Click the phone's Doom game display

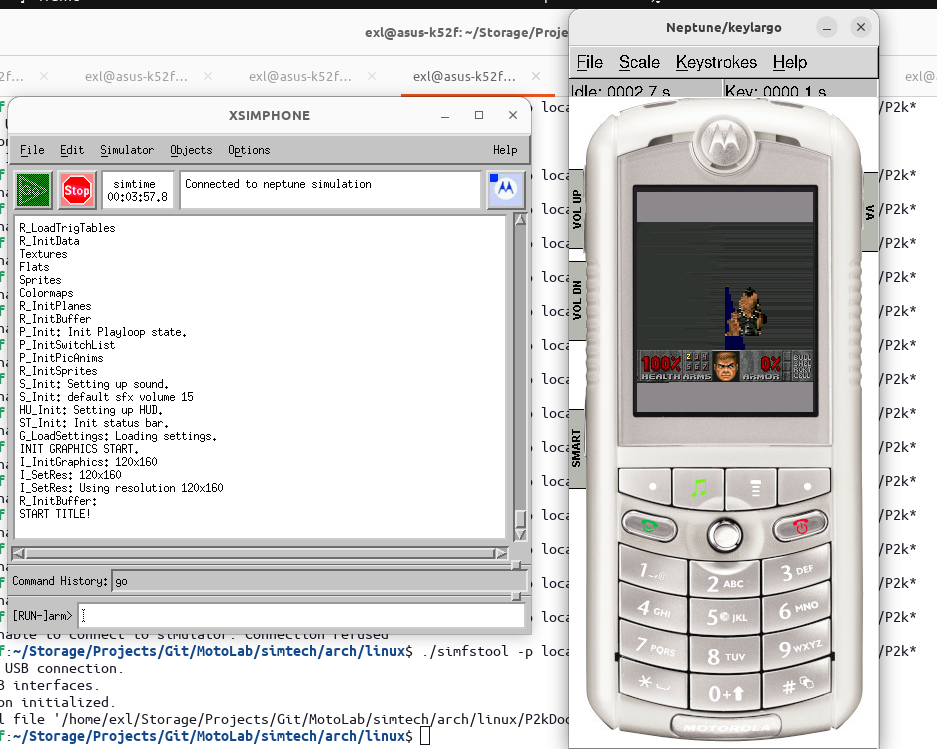click(x=725, y=301)
